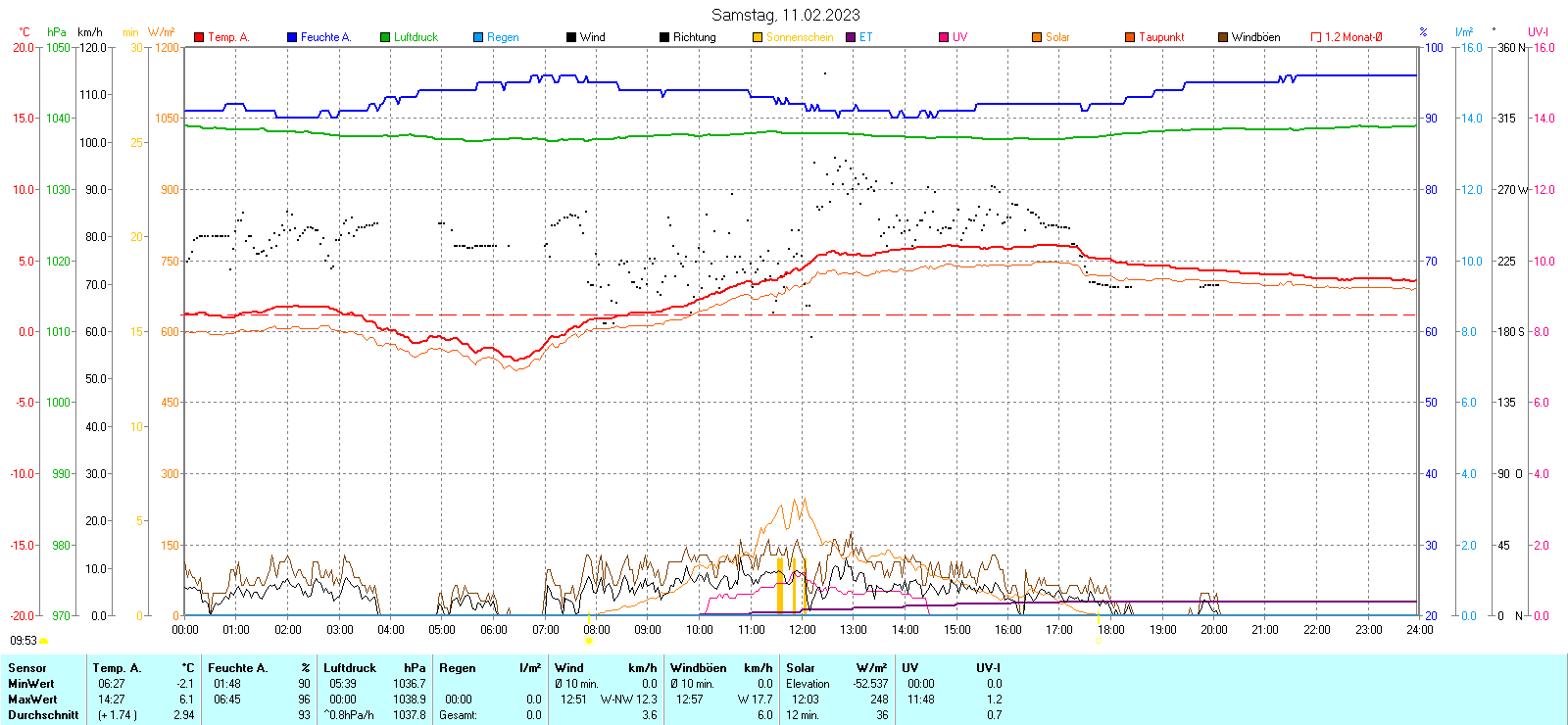Click the pink UV legend square

coord(944,37)
